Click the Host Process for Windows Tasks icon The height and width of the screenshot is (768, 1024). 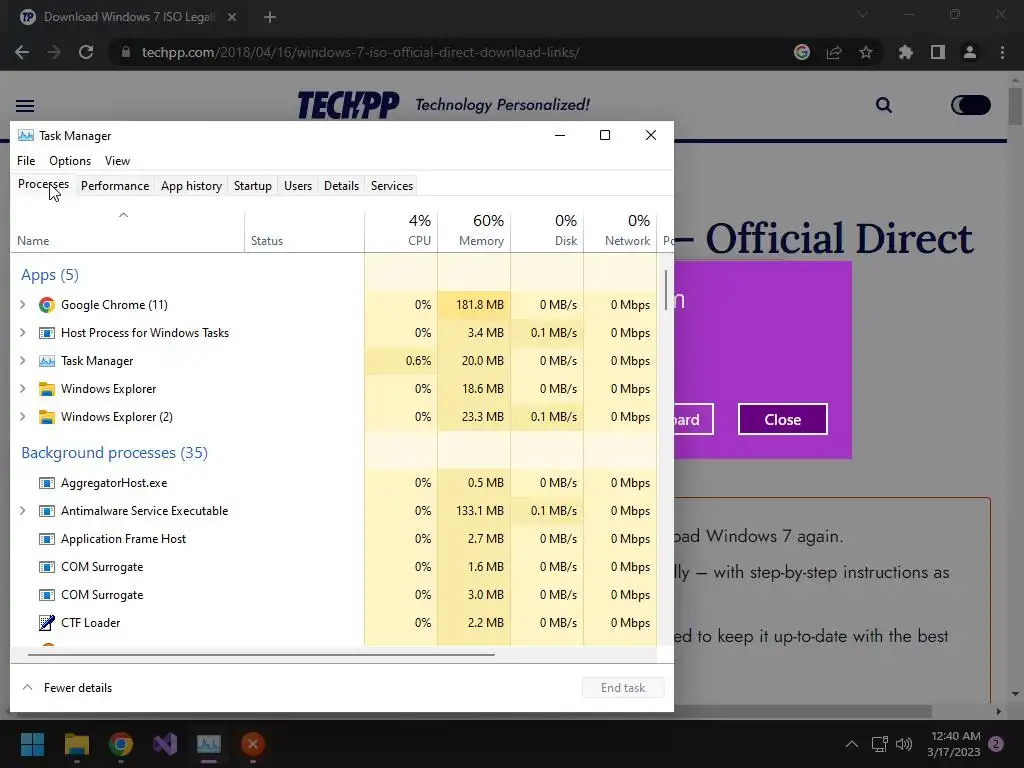[46, 333]
